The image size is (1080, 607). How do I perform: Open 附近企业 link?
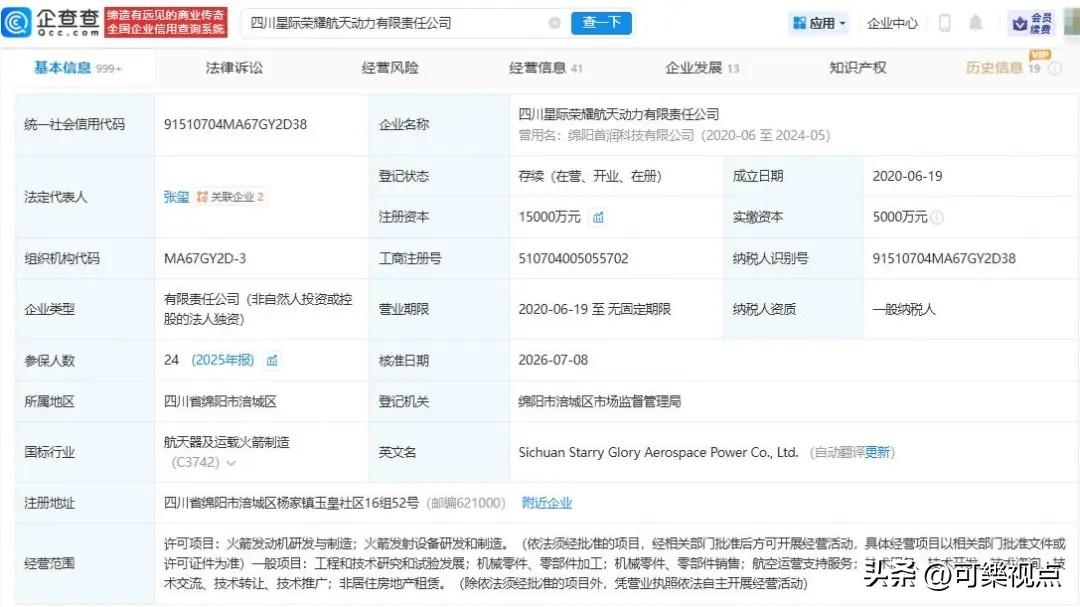[547, 503]
